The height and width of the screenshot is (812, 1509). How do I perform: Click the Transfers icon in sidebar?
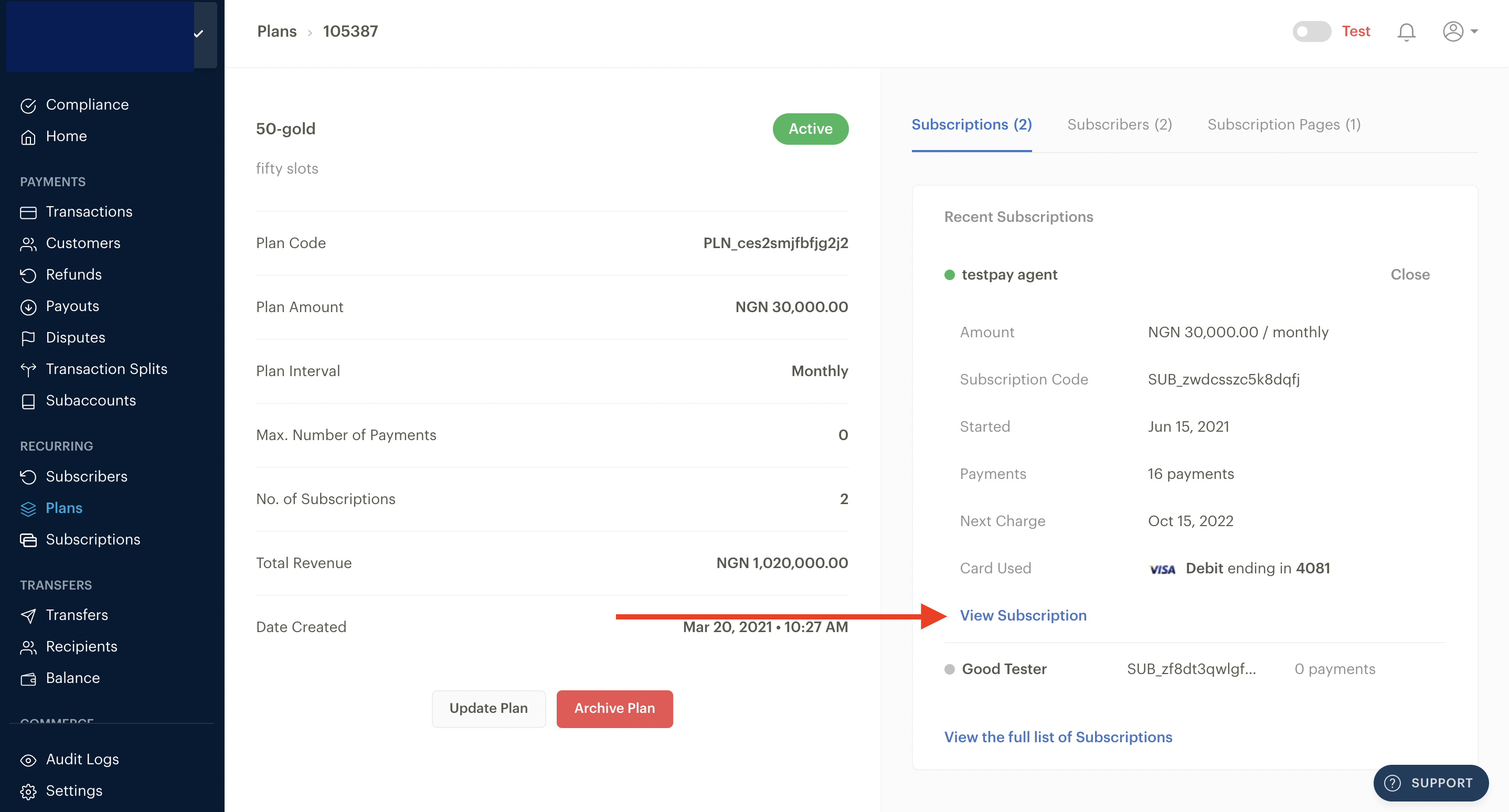[x=29, y=615]
